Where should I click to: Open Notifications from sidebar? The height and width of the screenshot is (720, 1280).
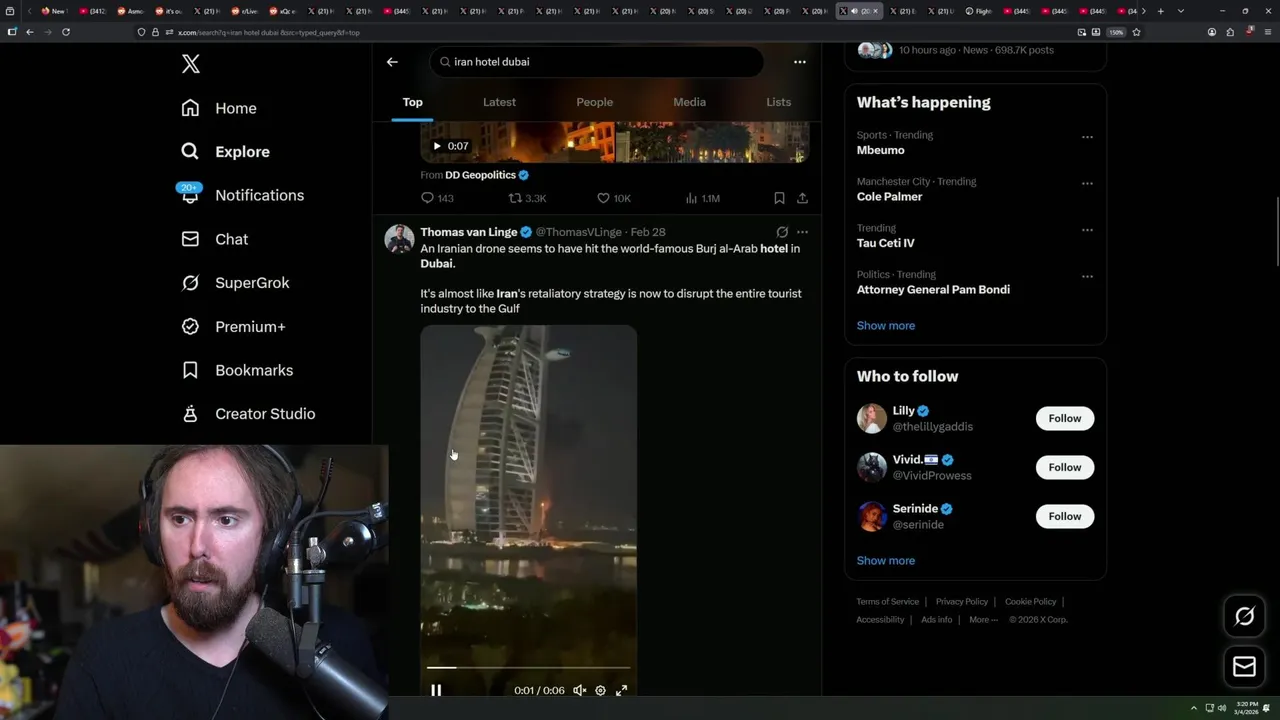242,195
